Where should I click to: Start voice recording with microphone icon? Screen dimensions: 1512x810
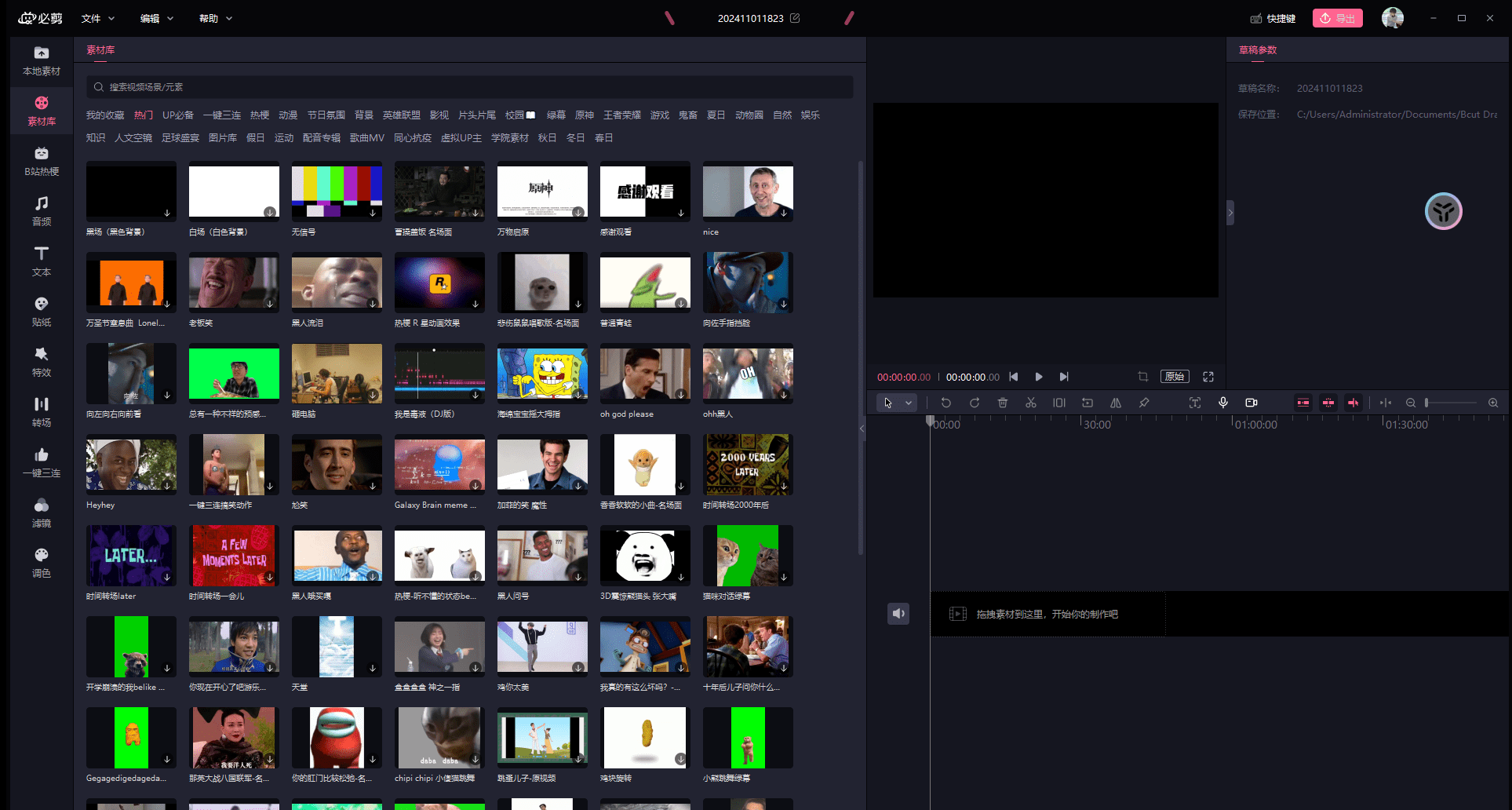[1222, 403]
